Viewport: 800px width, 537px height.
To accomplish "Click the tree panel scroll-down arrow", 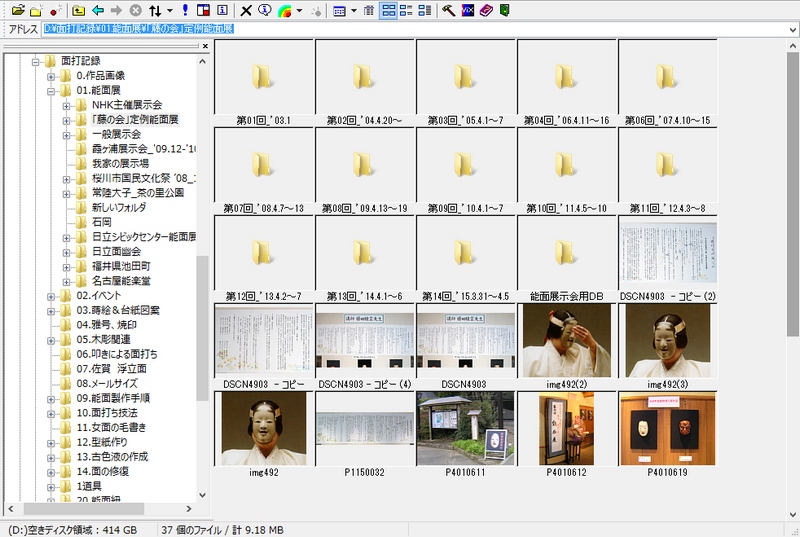I will [203, 495].
